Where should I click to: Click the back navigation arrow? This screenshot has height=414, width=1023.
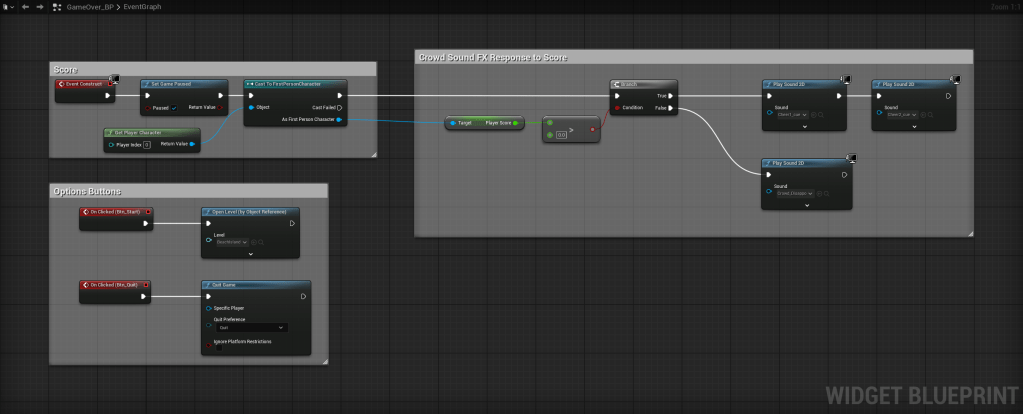pyautogui.click(x=25, y=6)
